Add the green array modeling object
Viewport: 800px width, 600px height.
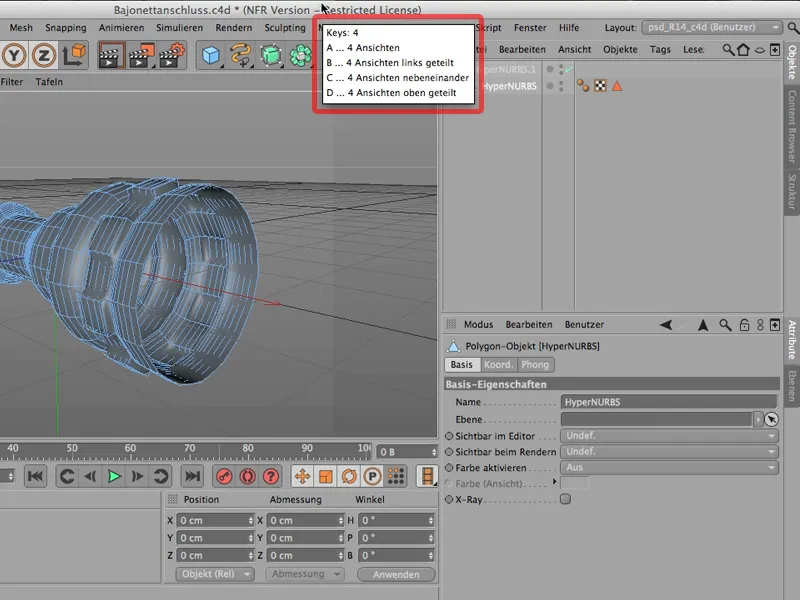[x=301, y=55]
